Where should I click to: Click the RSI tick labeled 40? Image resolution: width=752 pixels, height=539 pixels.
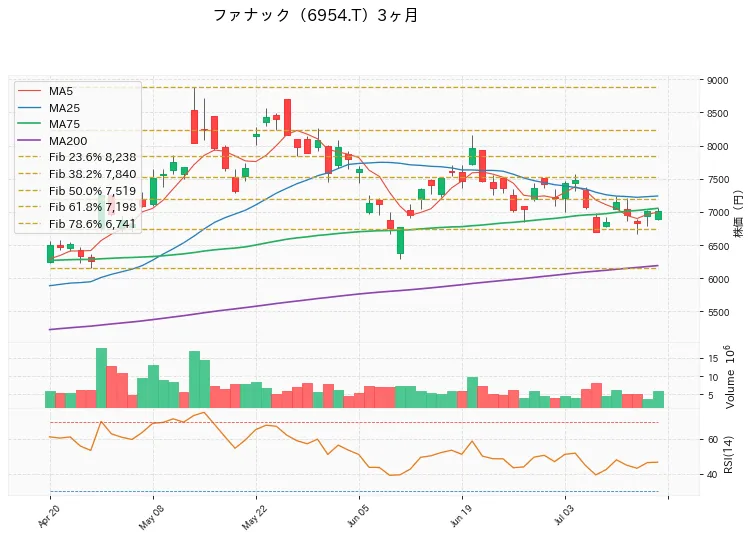click(713, 475)
